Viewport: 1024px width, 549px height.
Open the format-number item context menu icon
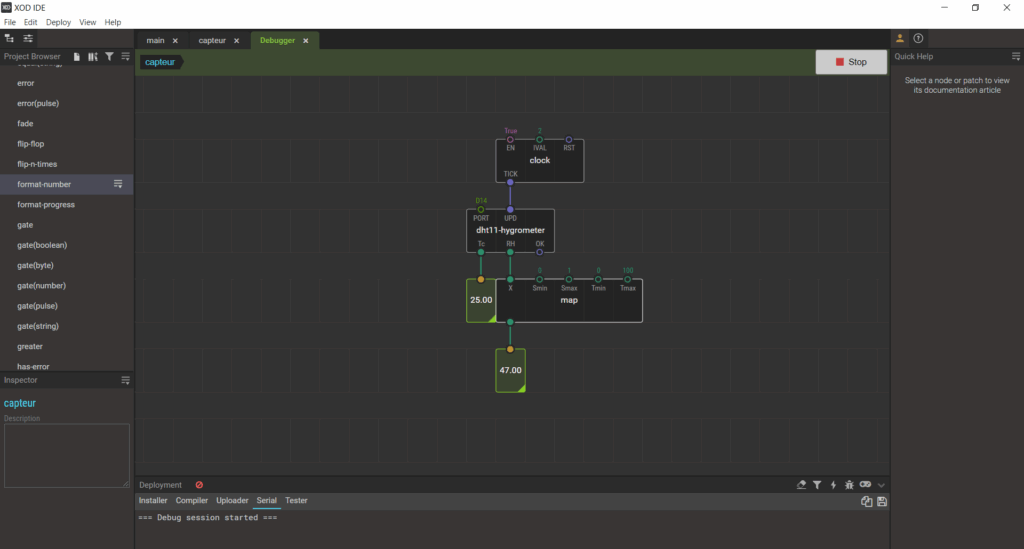pyautogui.click(x=118, y=184)
